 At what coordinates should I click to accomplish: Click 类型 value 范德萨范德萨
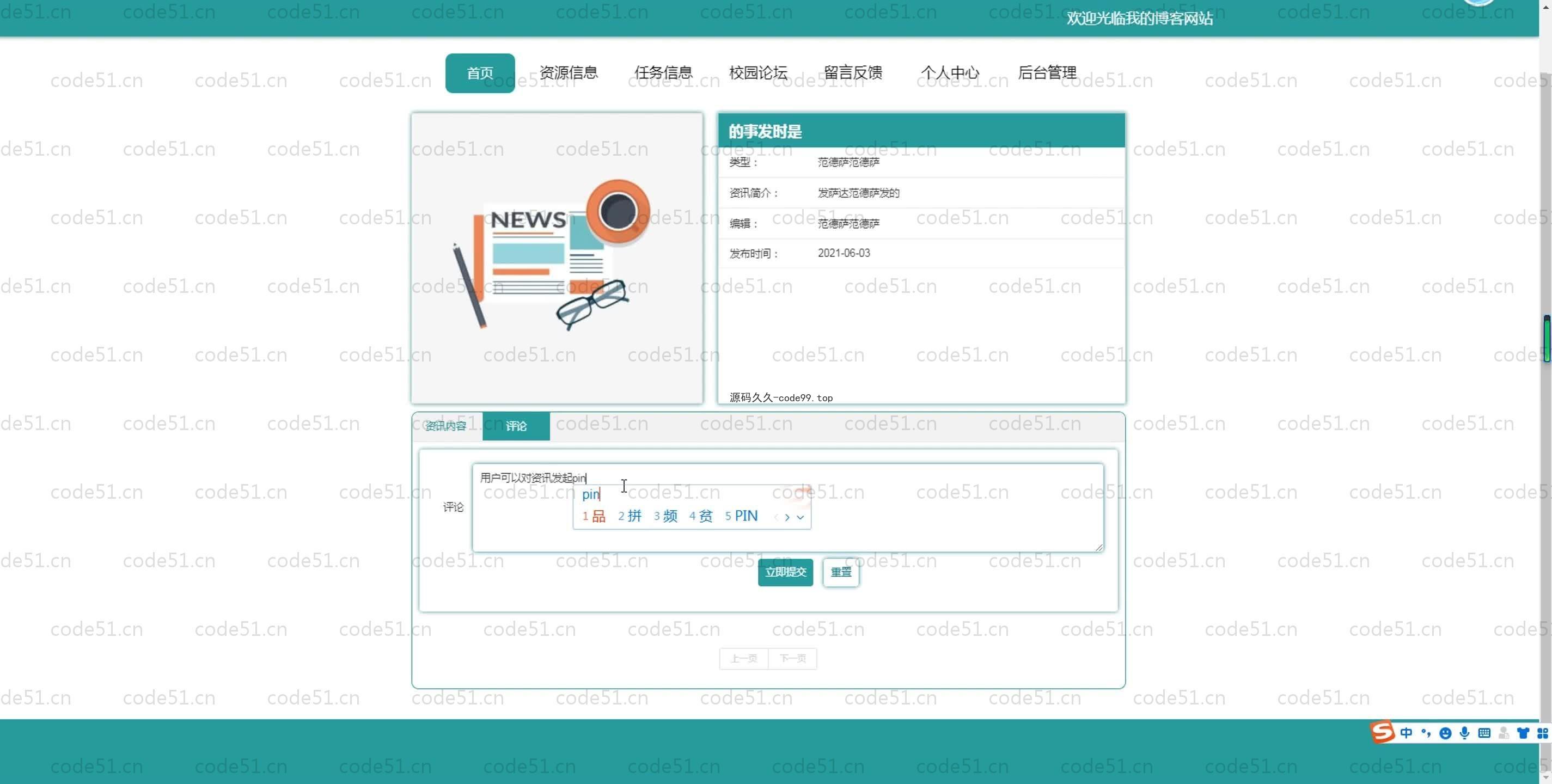tap(848, 162)
